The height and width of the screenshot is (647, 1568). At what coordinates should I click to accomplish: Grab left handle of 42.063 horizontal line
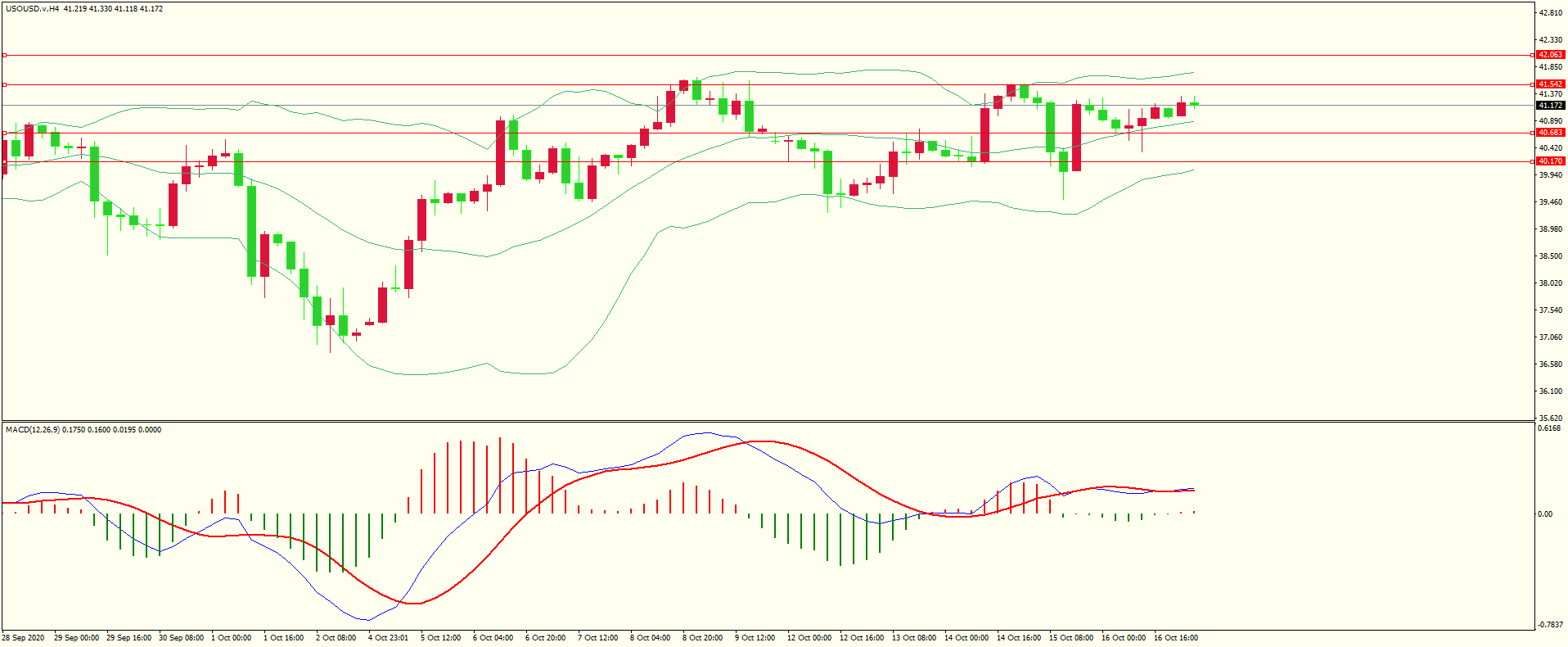point(4,55)
